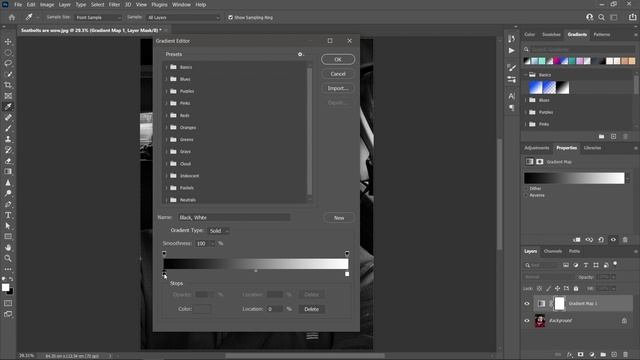This screenshot has width=640, height=360.
Task: Open the Gradient Type dropdown
Action: point(218,231)
